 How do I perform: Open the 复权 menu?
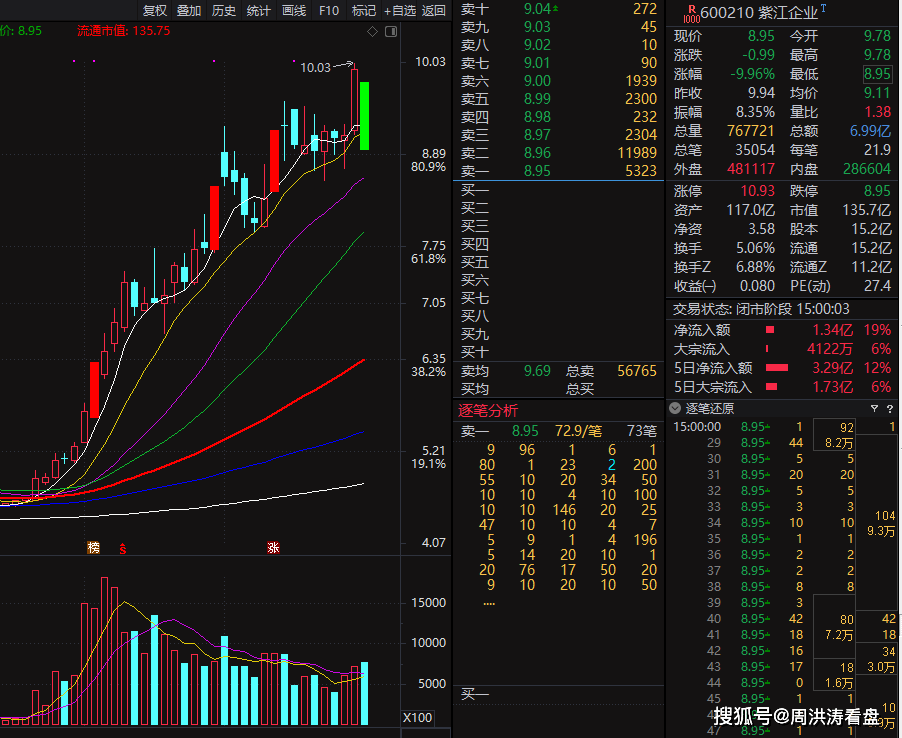click(x=155, y=11)
